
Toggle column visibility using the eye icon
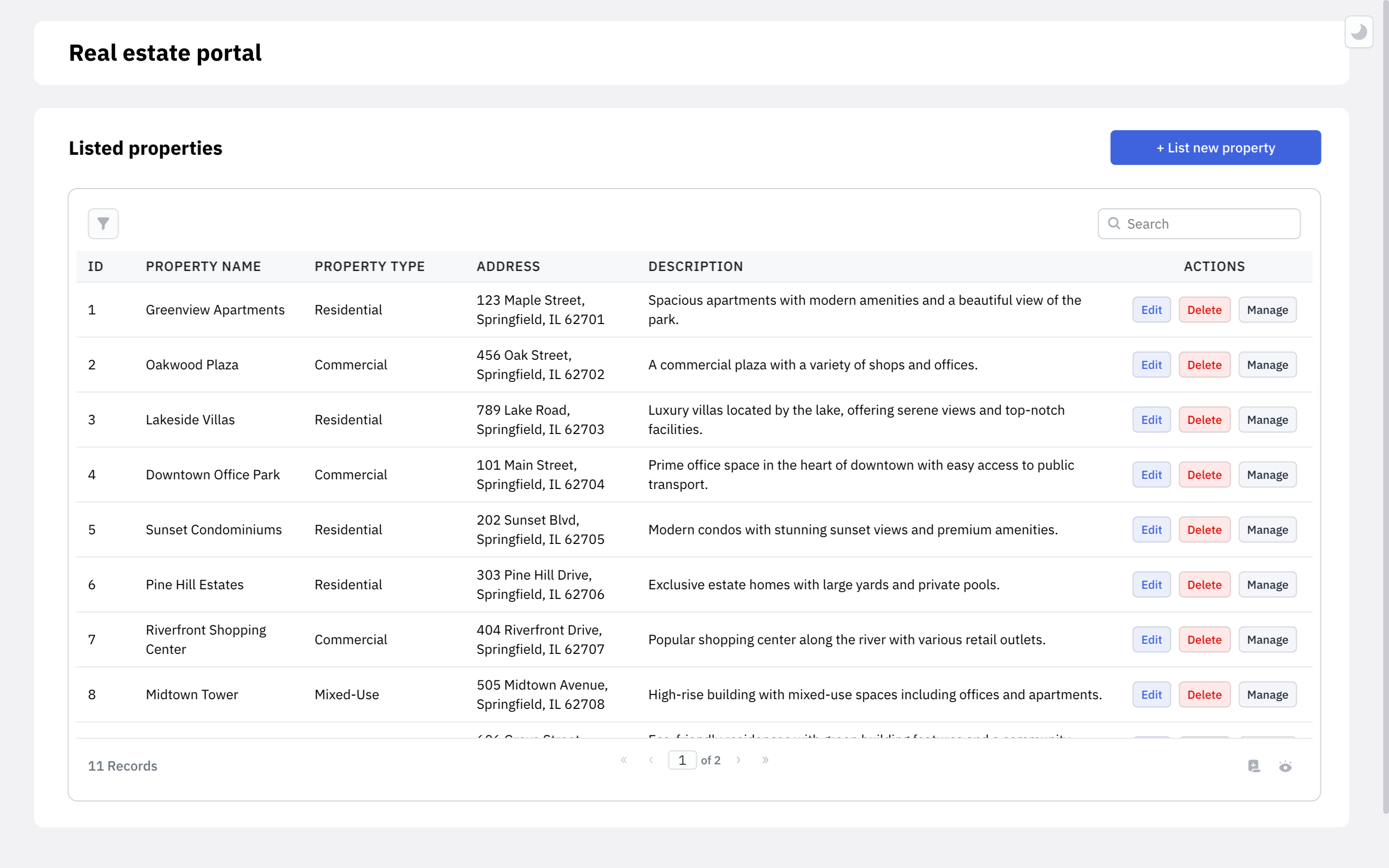click(x=1285, y=766)
